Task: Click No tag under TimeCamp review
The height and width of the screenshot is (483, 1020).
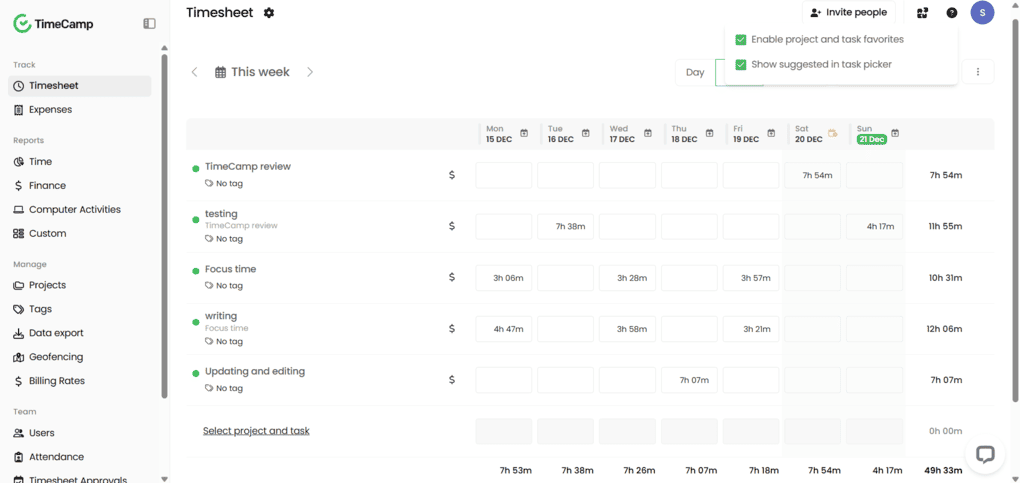Action: point(224,184)
